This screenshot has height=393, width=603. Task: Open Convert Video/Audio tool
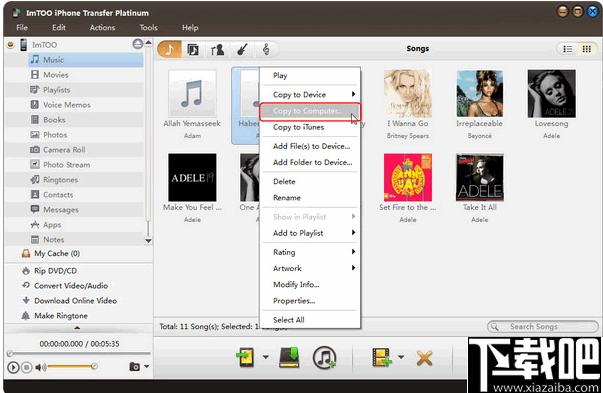(71, 286)
